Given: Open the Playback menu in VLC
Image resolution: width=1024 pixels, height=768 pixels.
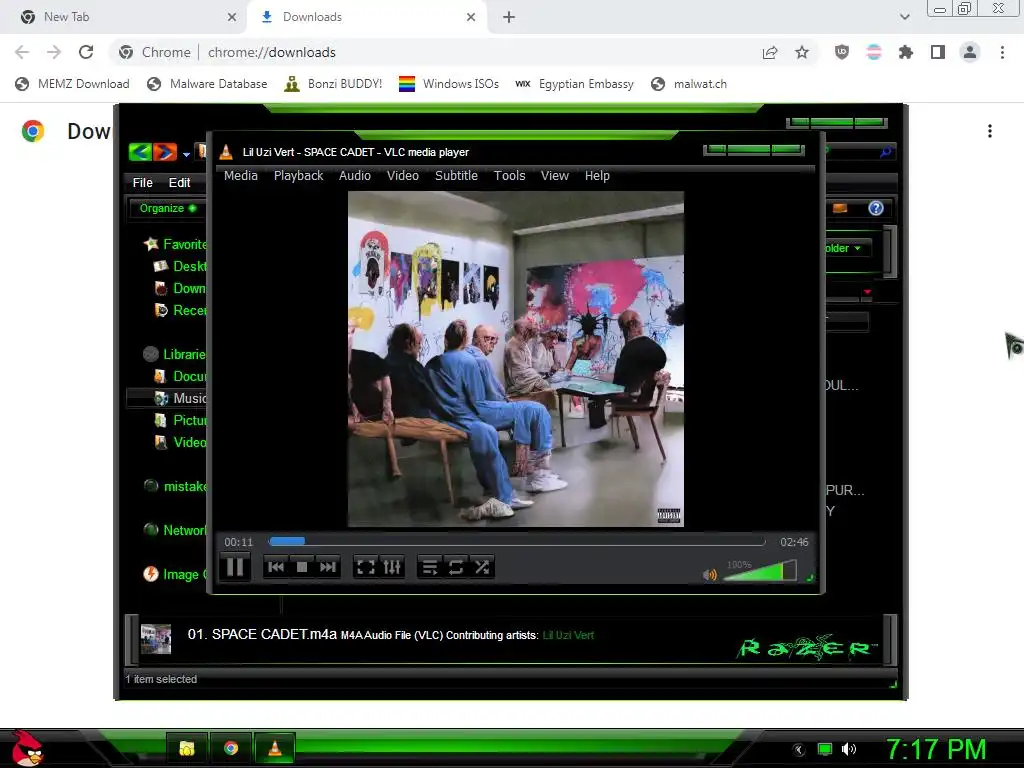Looking at the screenshot, I should pyautogui.click(x=298, y=176).
